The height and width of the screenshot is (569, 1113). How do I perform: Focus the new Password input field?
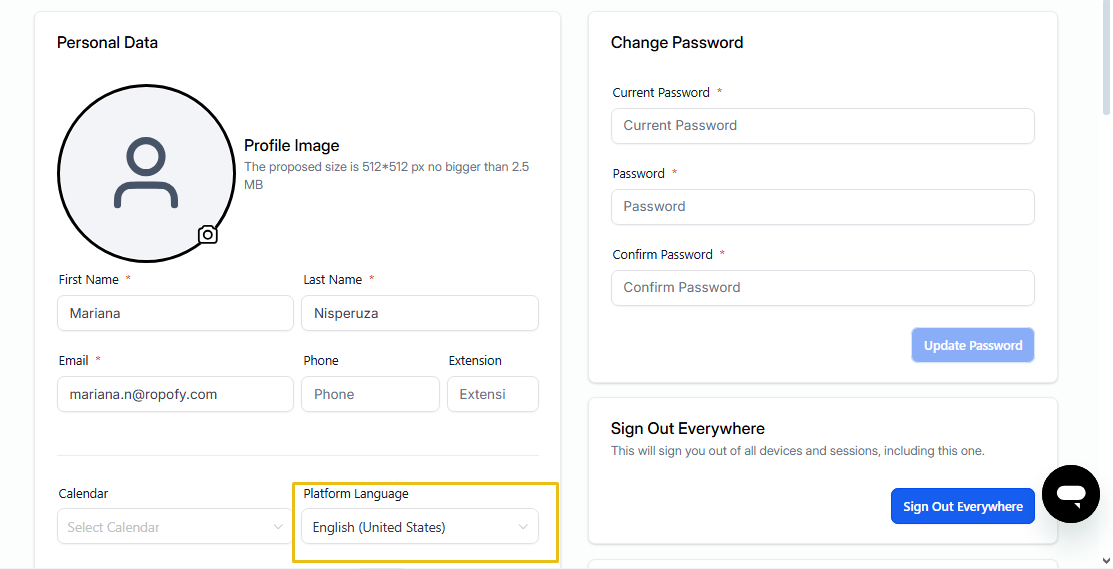click(823, 206)
